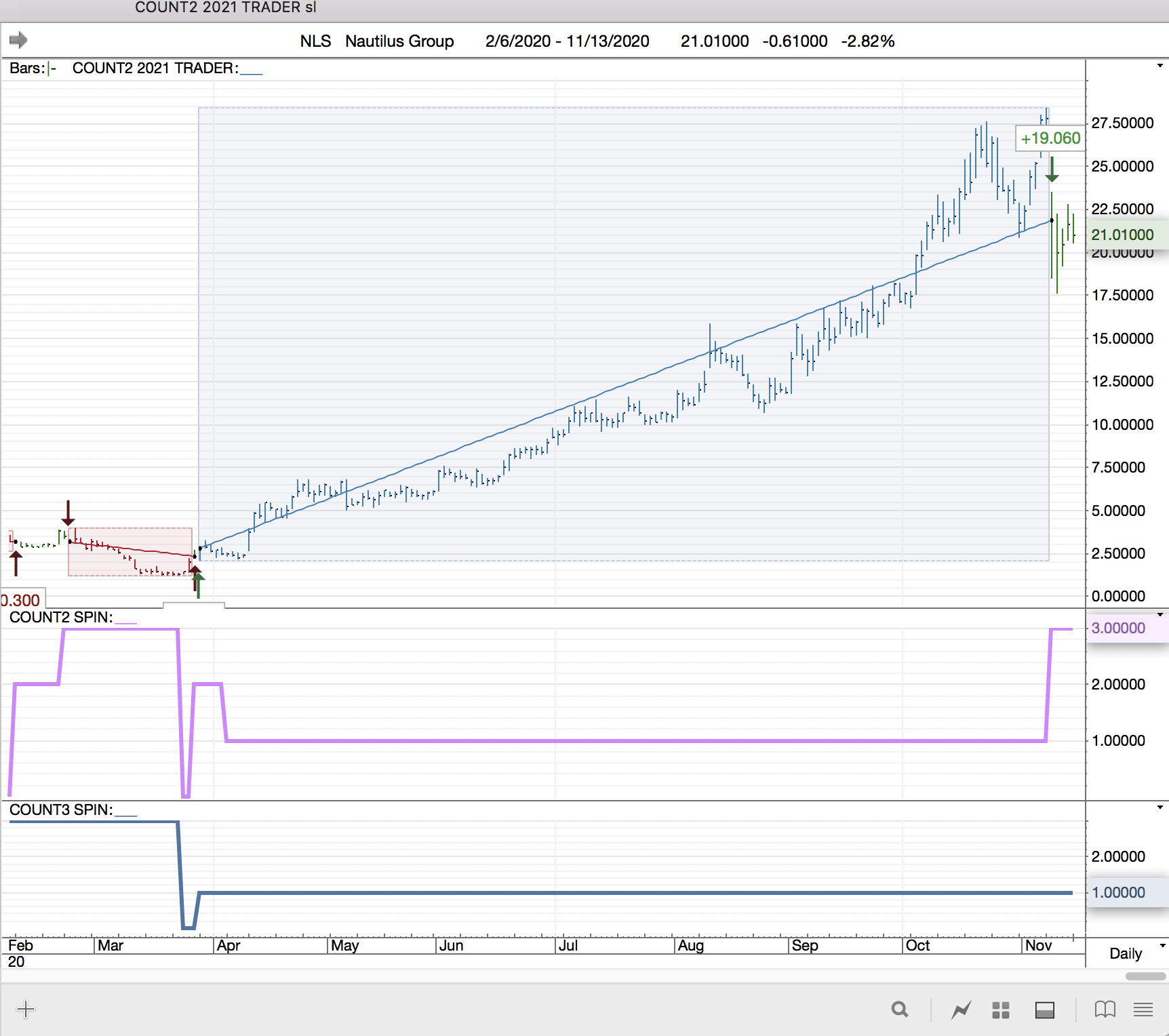Click the +19.060 trade profit label
1169x1036 pixels.
coord(1050,138)
